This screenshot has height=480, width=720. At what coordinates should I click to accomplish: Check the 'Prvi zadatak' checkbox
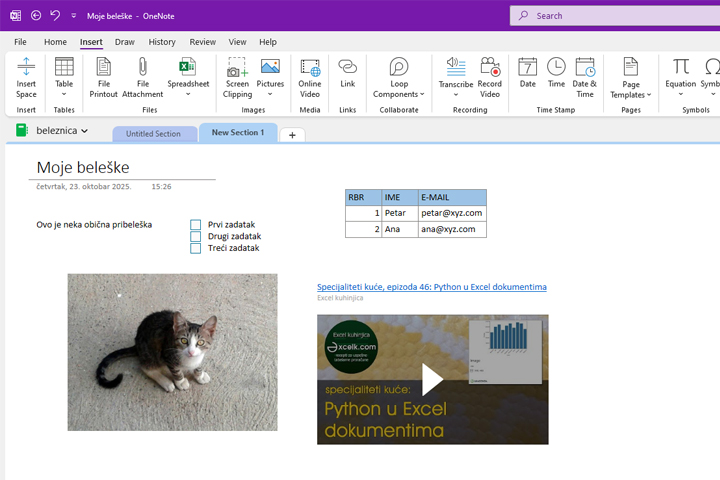click(x=196, y=225)
